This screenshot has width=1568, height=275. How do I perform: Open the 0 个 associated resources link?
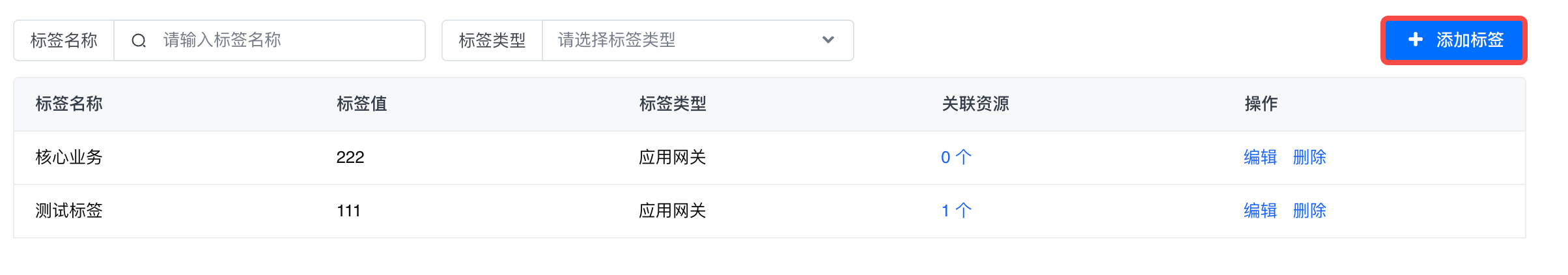[x=956, y=157]
